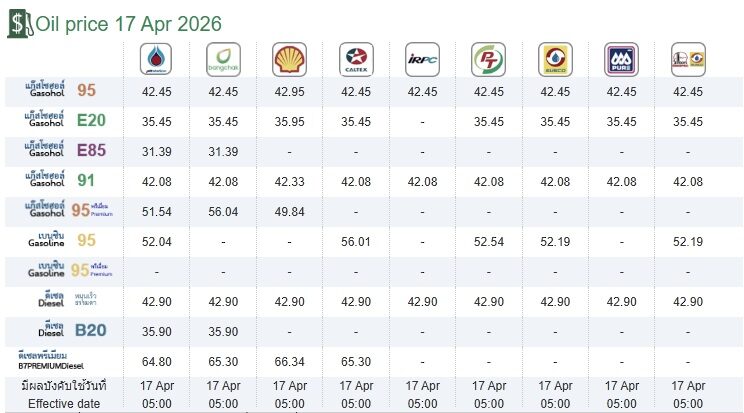This screenshot has width=744, height=413.
Task: Click Shell's Gasohol 95 price 42.95
Action: coord(289,91)
